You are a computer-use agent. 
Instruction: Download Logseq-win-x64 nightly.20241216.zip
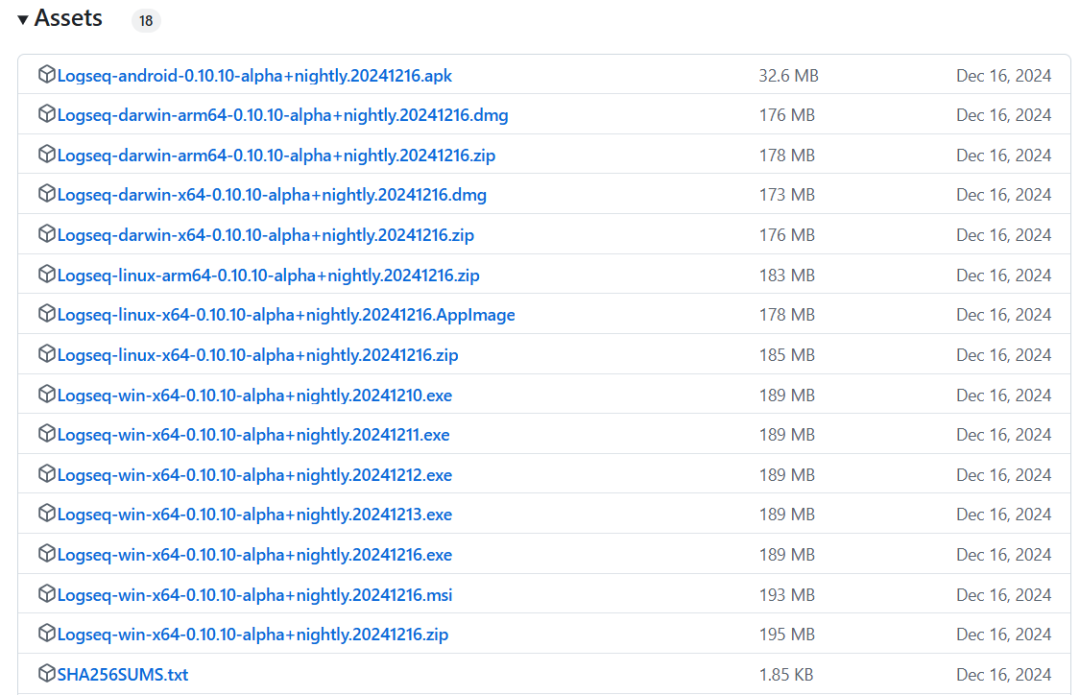click(252, 634)
